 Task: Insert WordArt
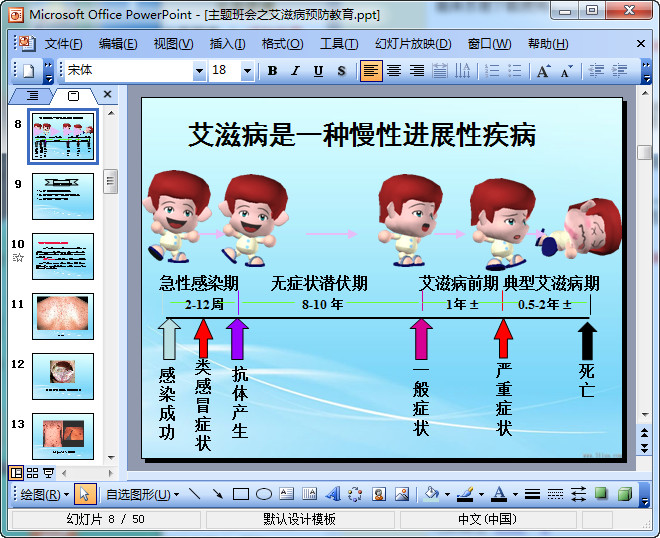point(333,494)
